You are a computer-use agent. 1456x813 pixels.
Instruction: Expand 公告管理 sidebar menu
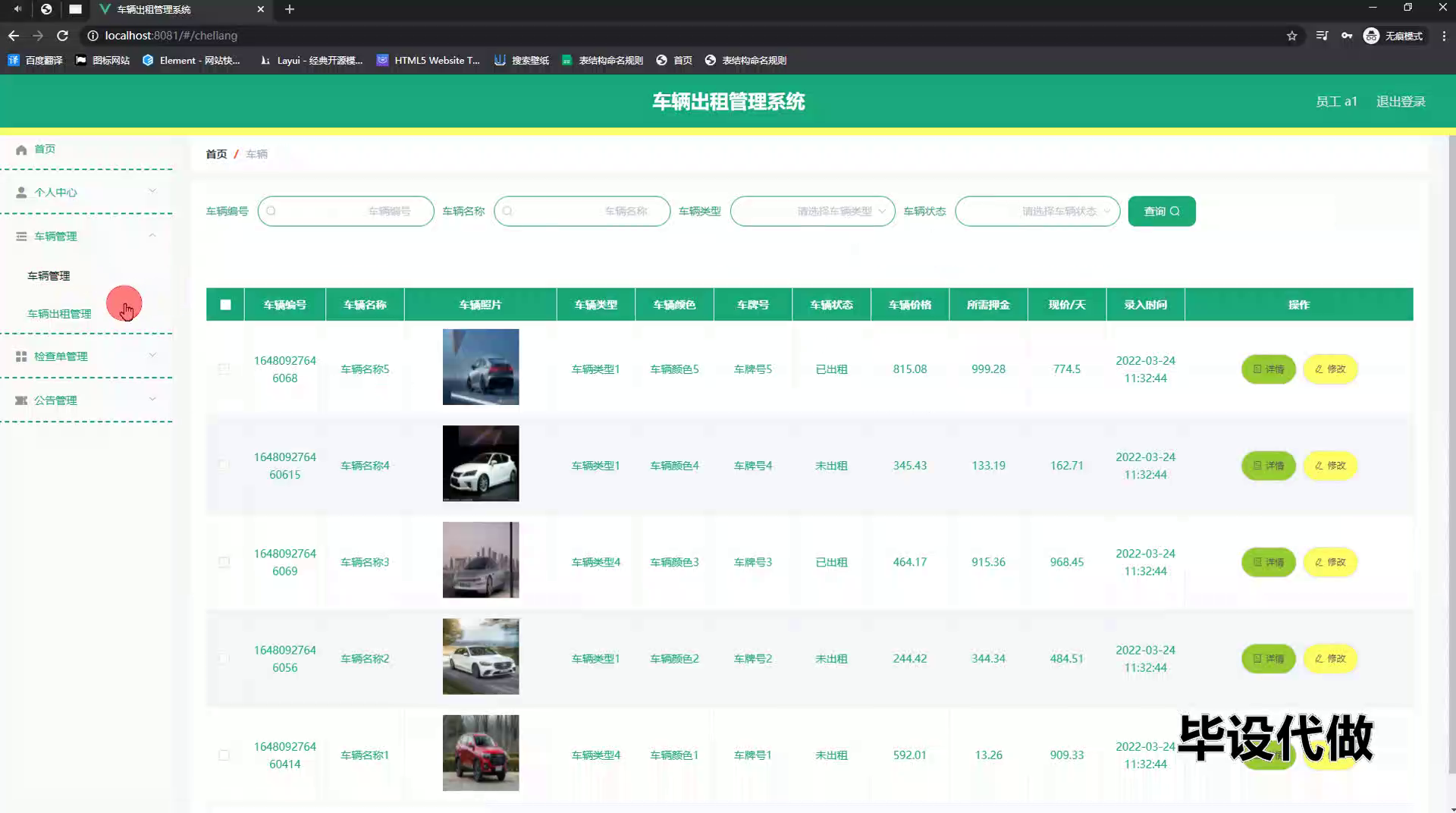86,400
